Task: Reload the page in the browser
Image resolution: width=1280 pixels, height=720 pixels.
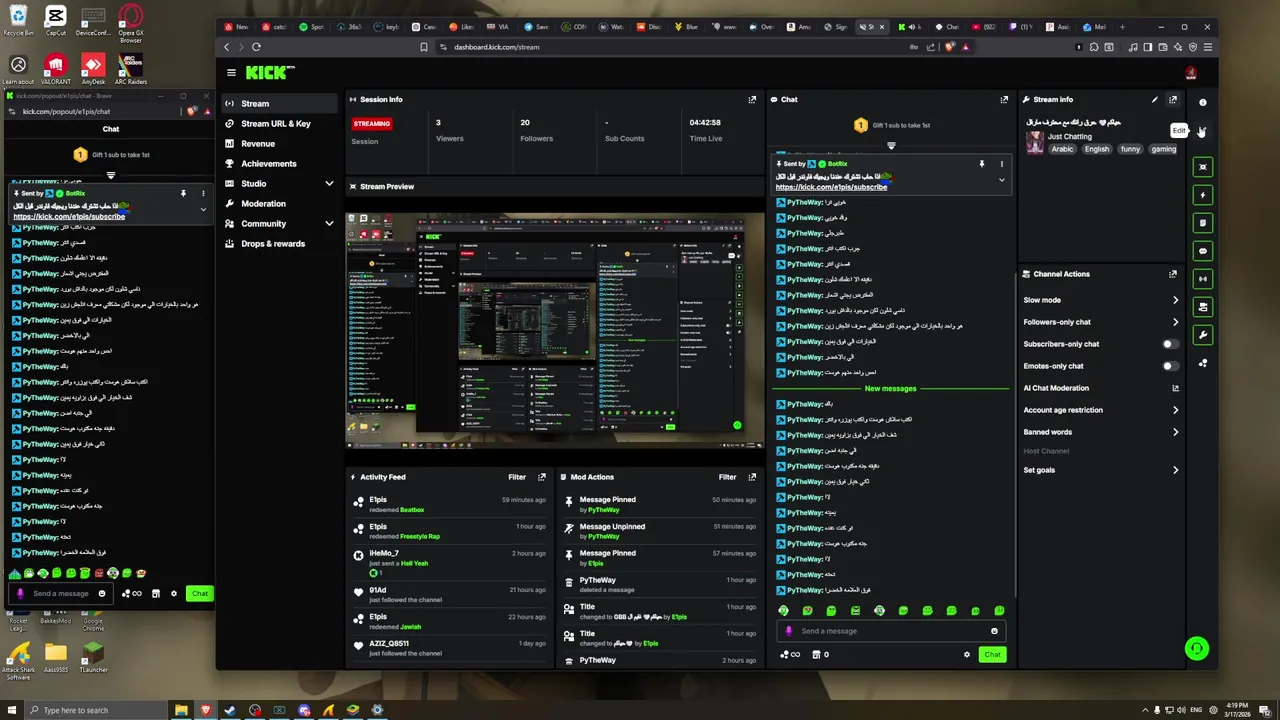Action: pyautogui.click(x=256, y=47)
